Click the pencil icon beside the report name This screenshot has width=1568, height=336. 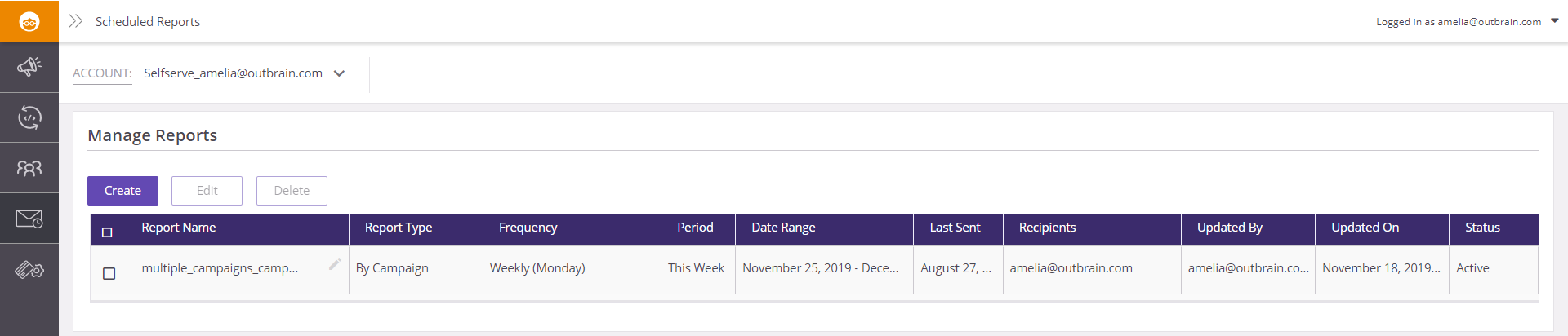[x=335, y=264]
